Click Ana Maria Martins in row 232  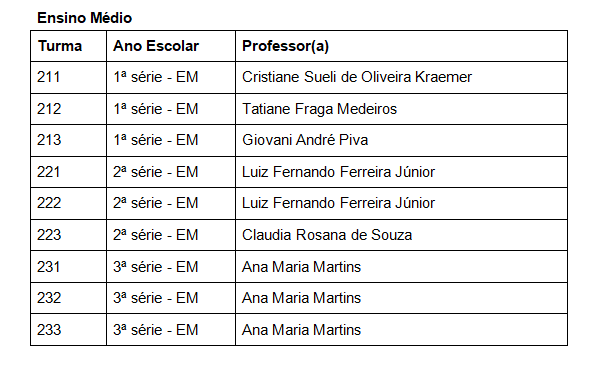pyautogui.click(x=301, y=298)
